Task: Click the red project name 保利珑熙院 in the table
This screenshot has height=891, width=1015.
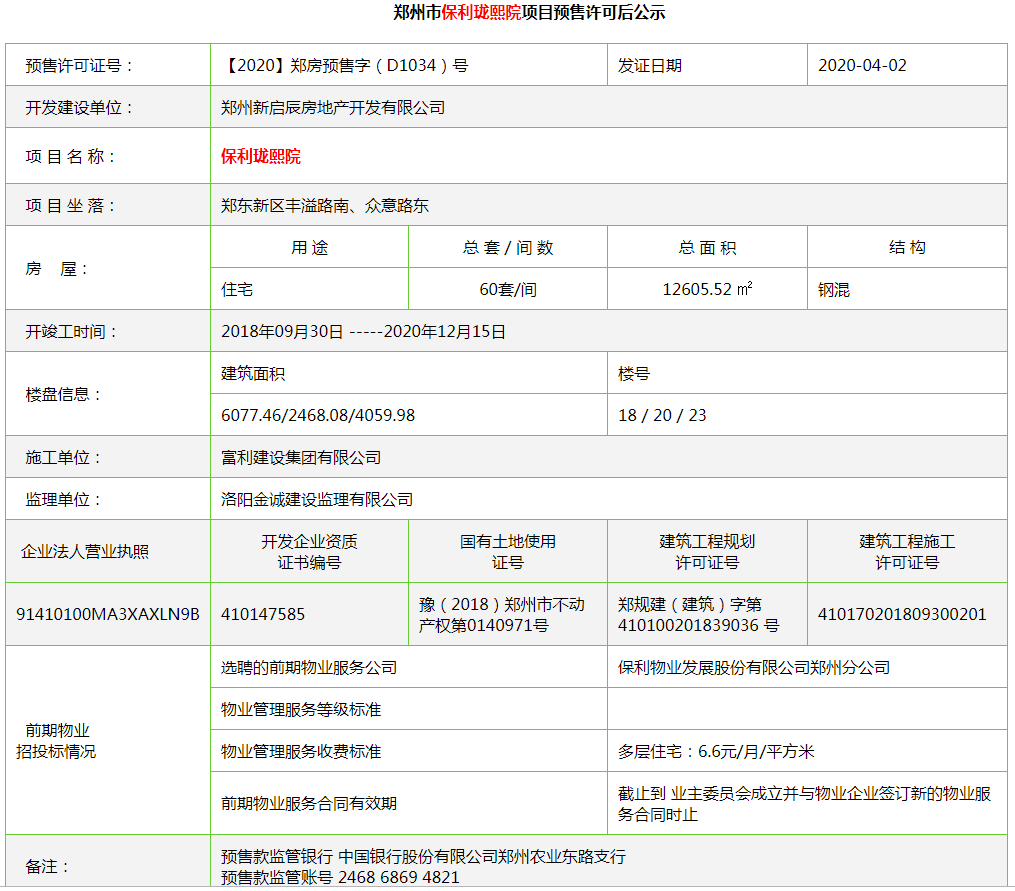Action: point(261,156)
